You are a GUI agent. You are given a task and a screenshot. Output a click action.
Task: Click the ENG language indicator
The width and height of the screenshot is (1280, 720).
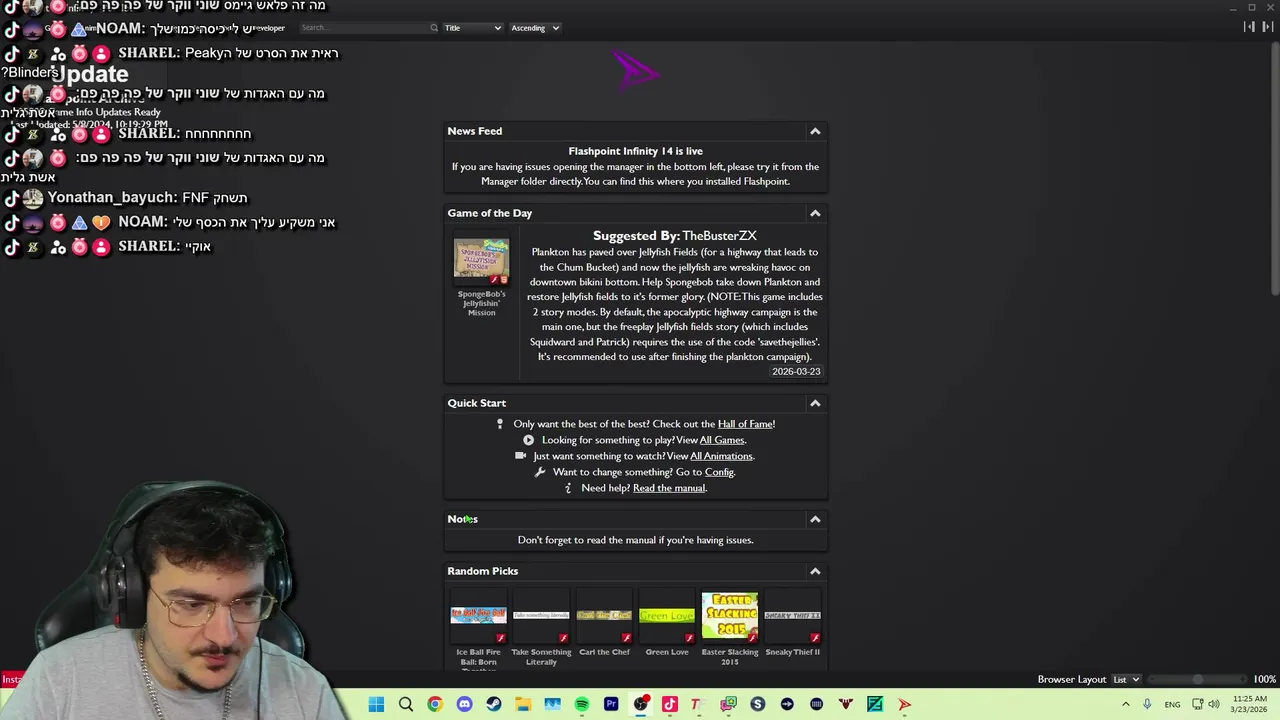[x=1172, y=704]
